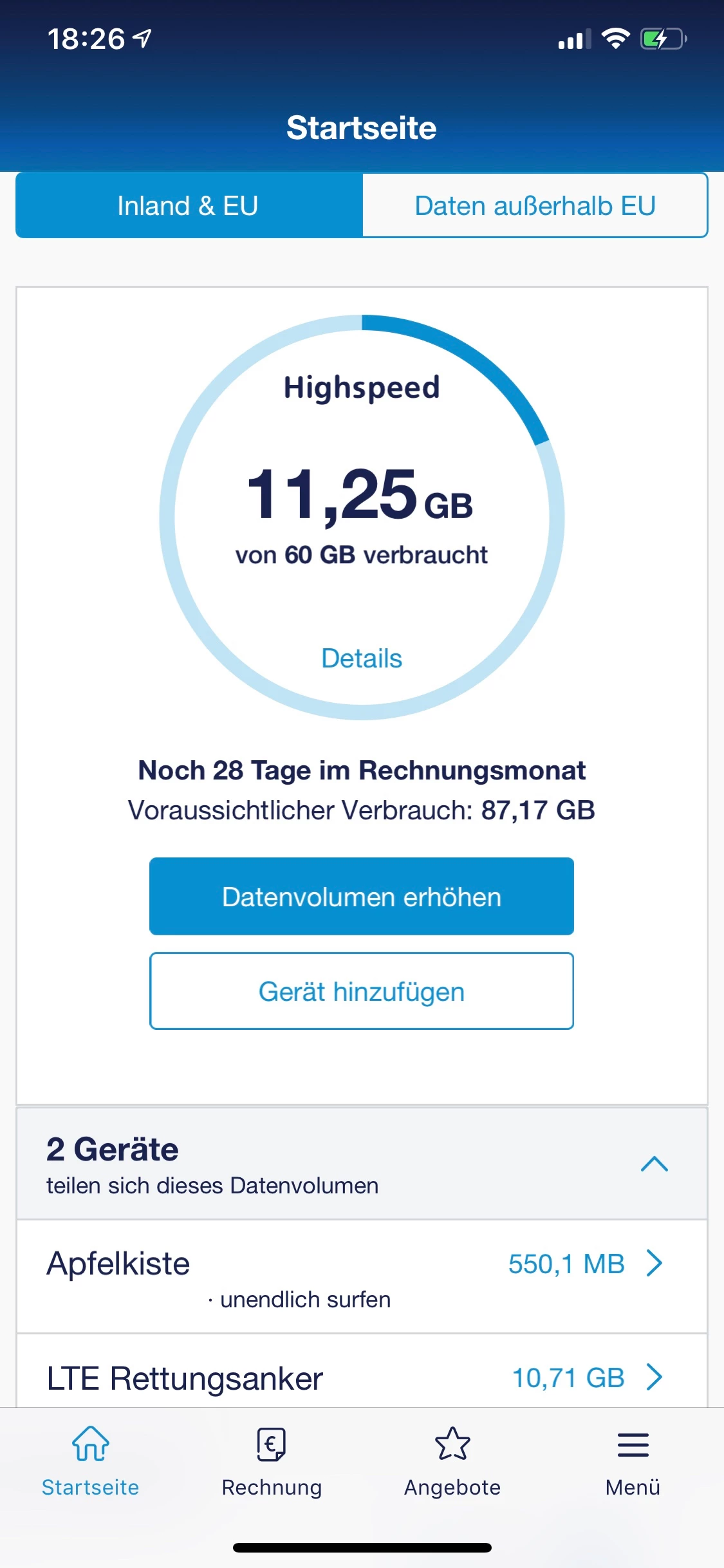Switch to the Inland & EU tab

click(189, 206)
